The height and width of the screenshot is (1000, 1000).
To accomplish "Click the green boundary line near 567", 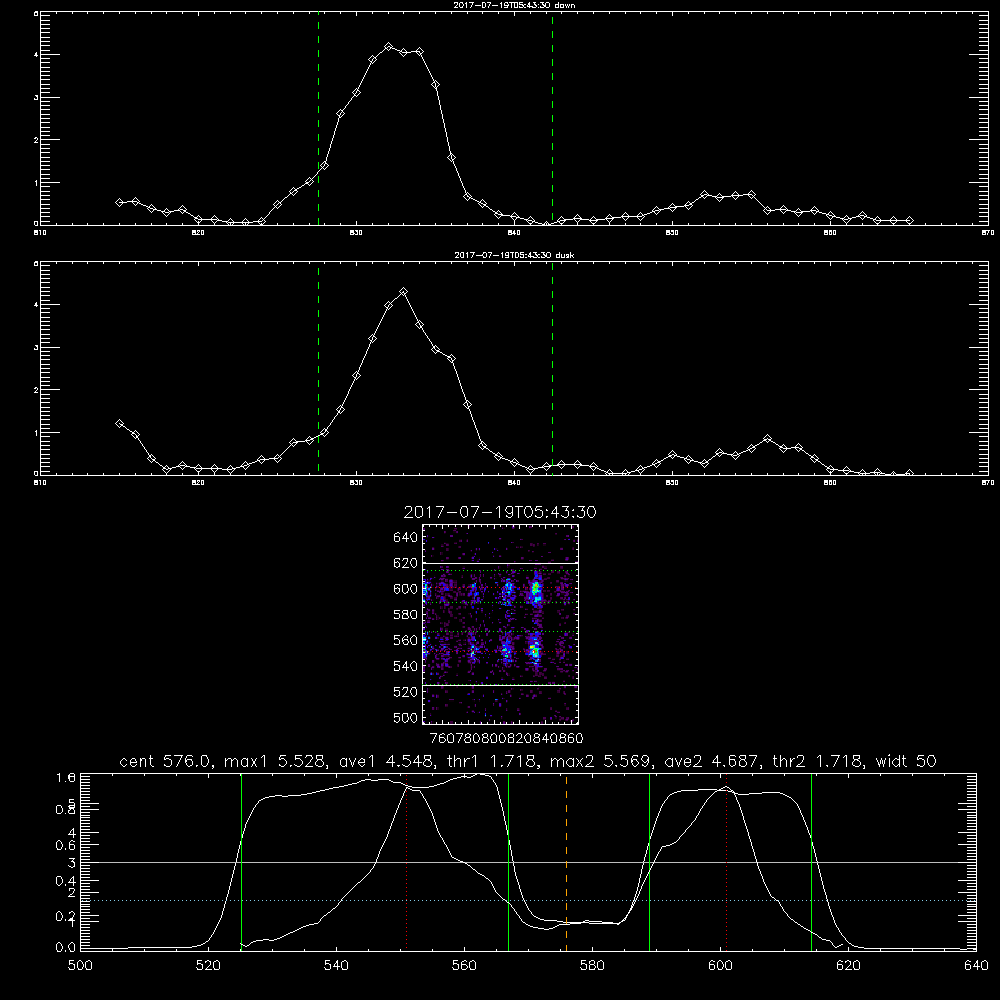I will [x=508, y=862].
